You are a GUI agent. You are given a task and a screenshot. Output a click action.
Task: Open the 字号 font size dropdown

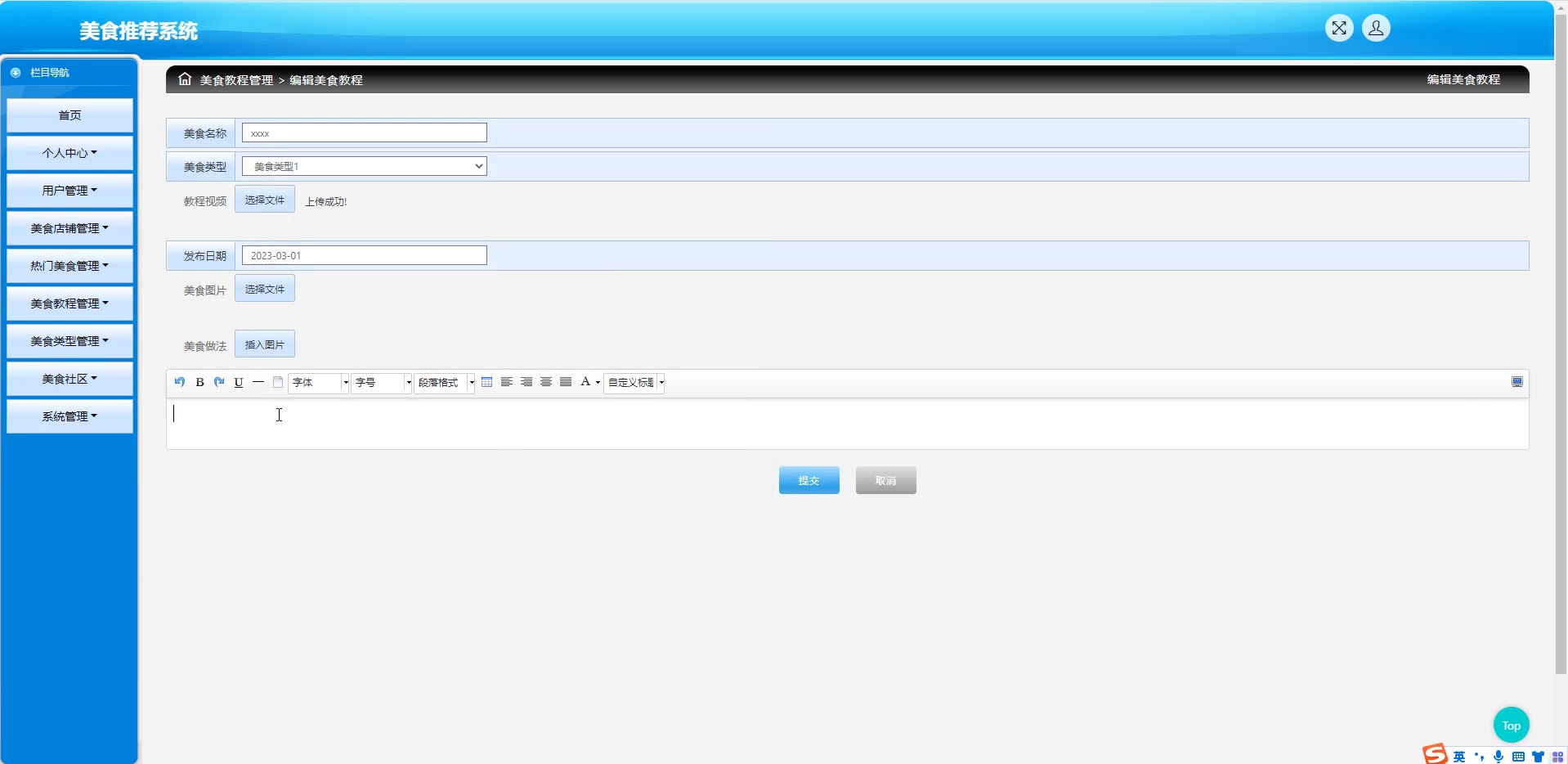382,382
